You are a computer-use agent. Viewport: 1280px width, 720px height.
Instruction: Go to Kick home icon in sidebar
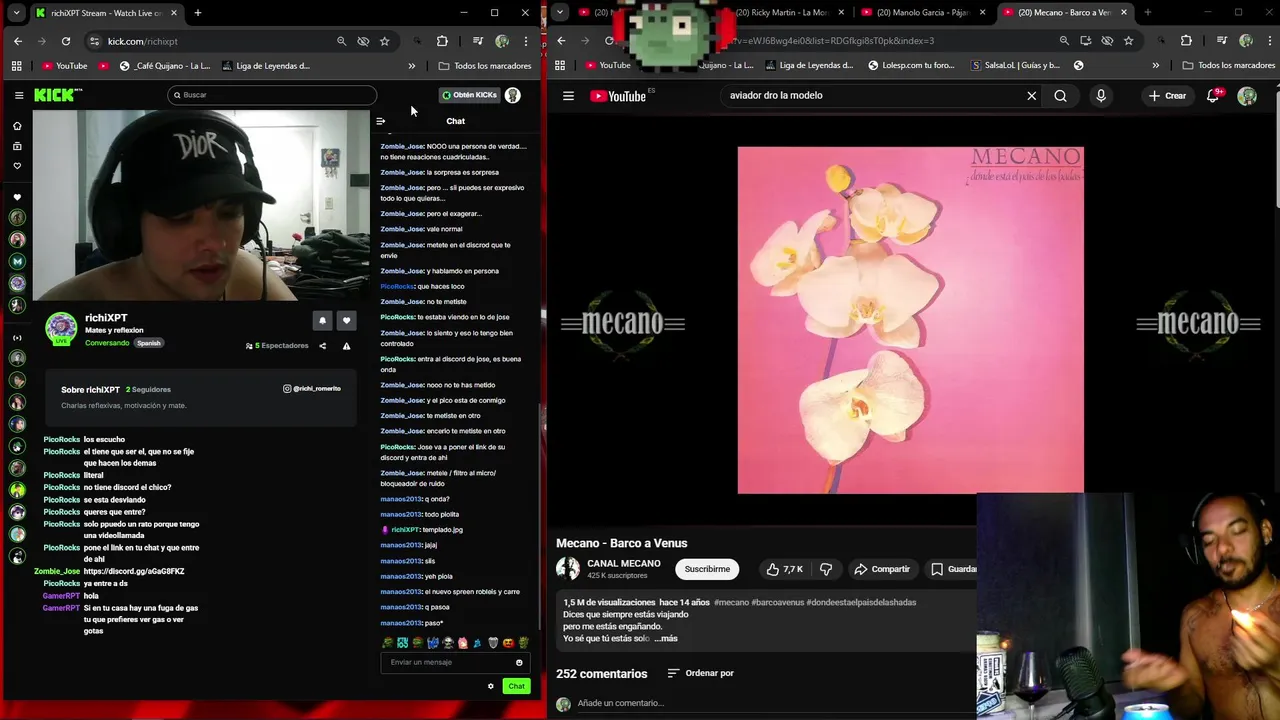[x=17, y=126]
